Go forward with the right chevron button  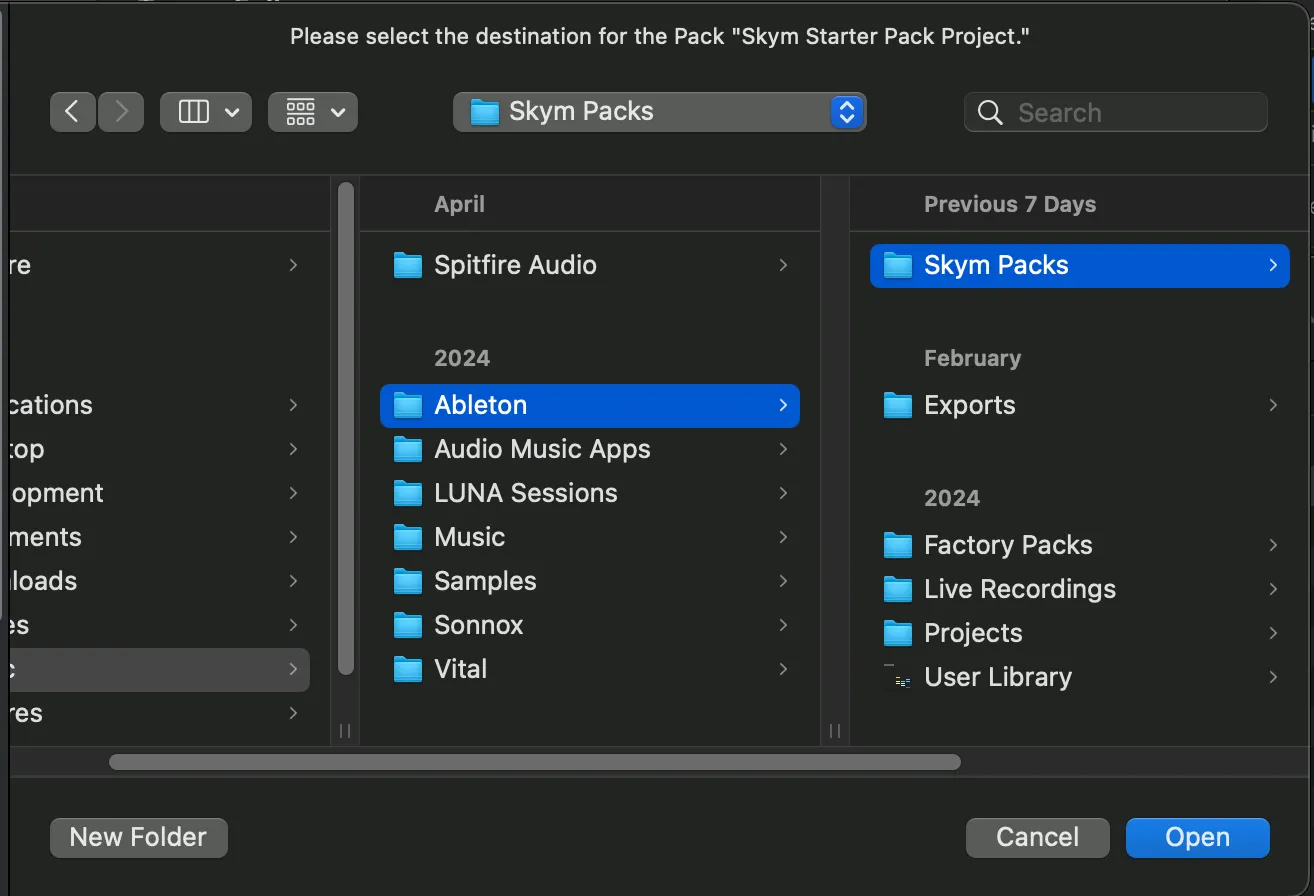click(121, 112)
